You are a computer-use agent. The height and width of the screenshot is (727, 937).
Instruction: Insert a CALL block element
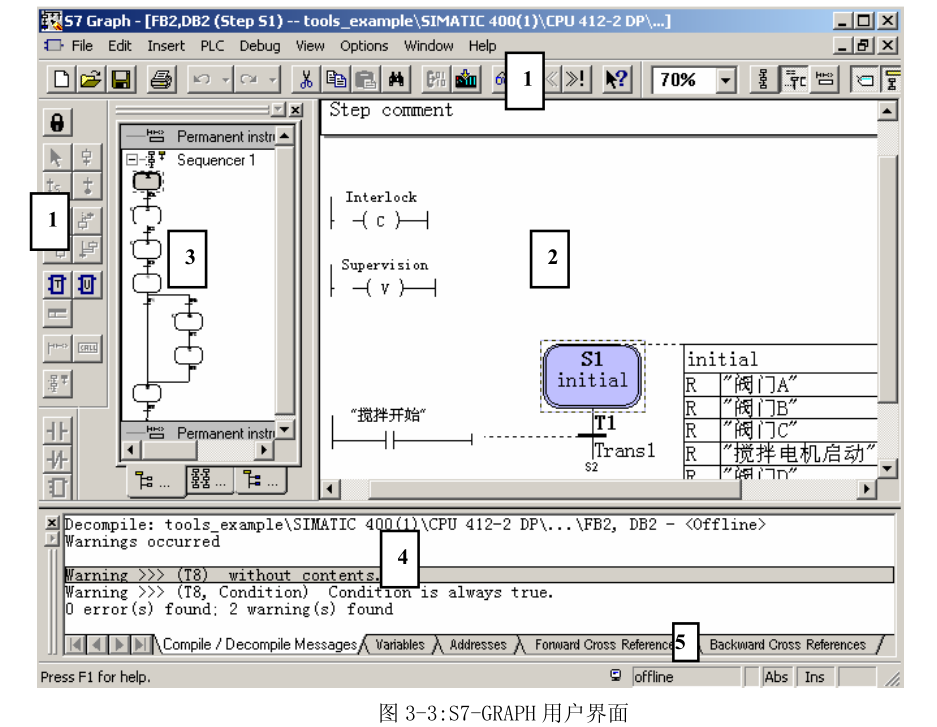(x=87, y=346)
